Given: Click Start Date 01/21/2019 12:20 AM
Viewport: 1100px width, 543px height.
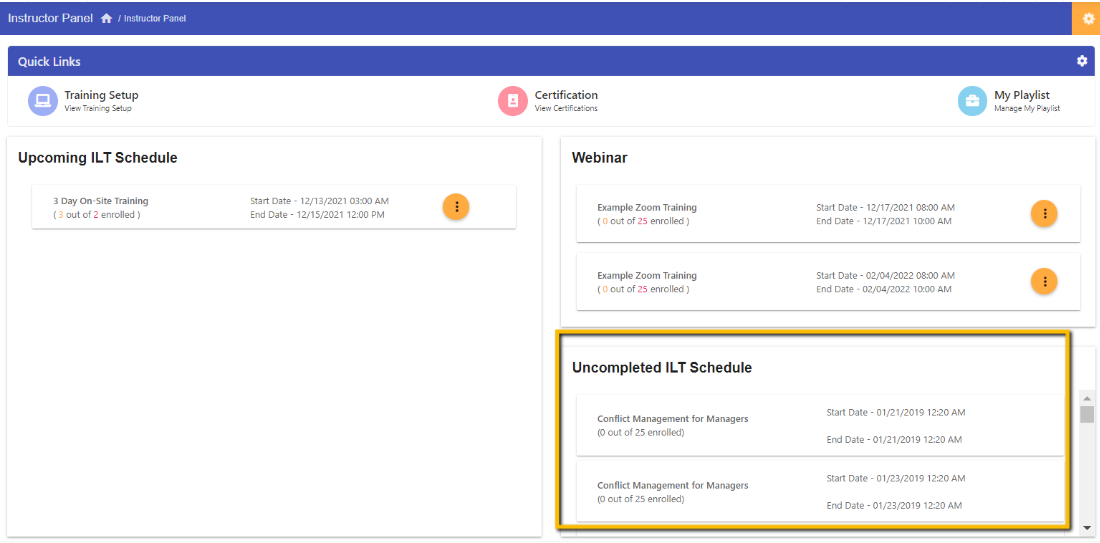Looking at the screenshot, I should [x=896, y=413].
